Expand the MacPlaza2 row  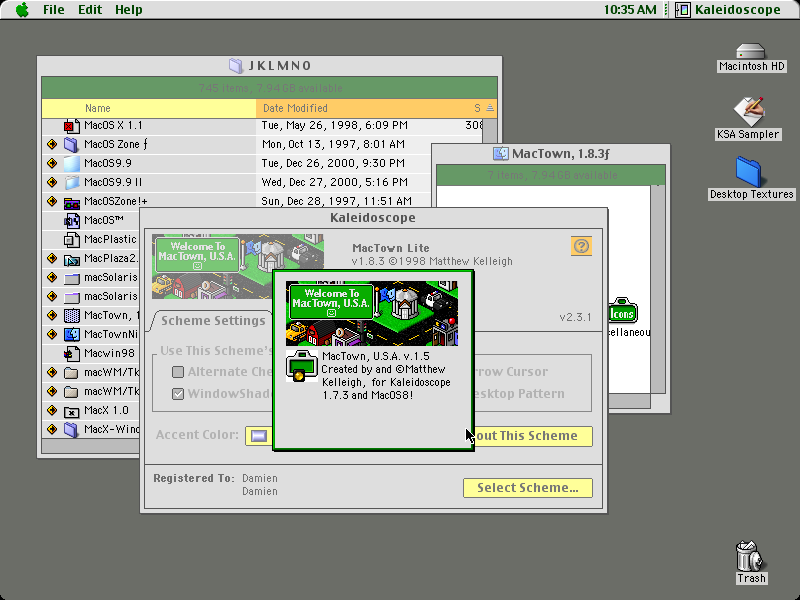tap(52, 258)
